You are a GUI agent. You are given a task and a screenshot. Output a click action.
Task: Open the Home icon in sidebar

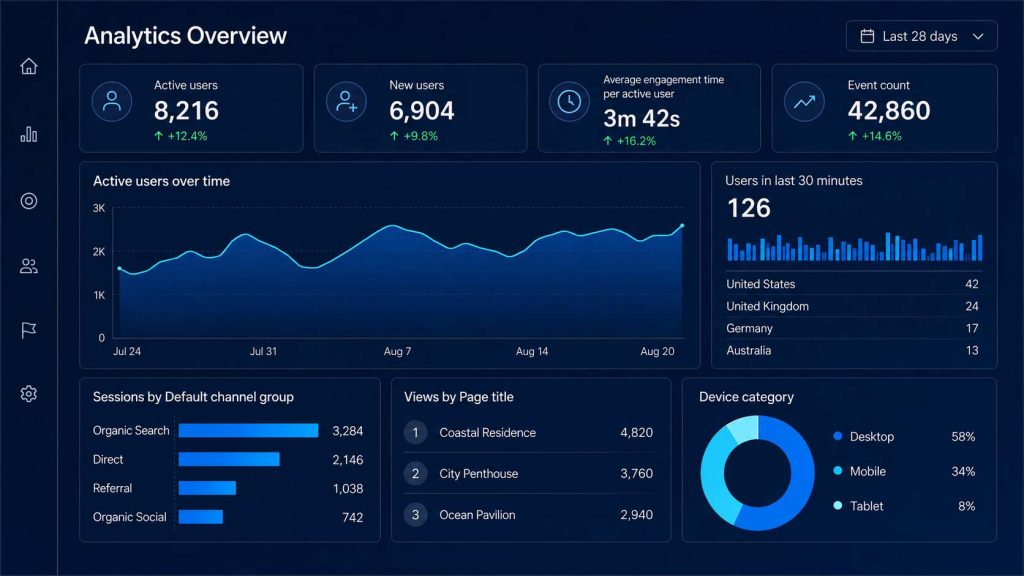(x=28, y=66)
